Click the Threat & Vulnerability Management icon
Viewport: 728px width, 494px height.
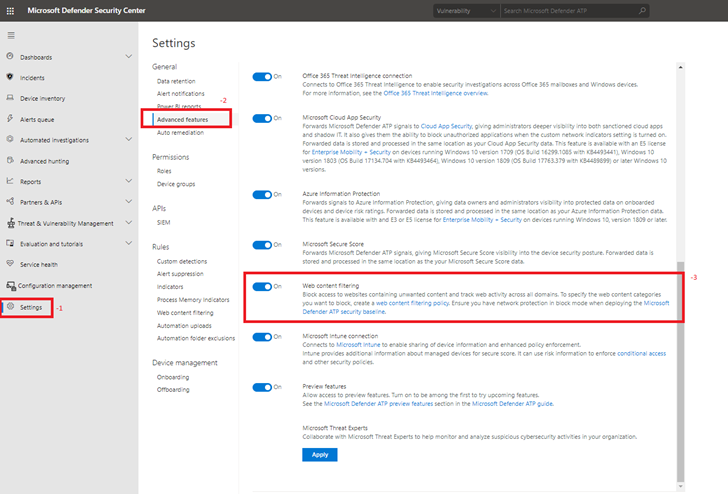coord(11,223)
